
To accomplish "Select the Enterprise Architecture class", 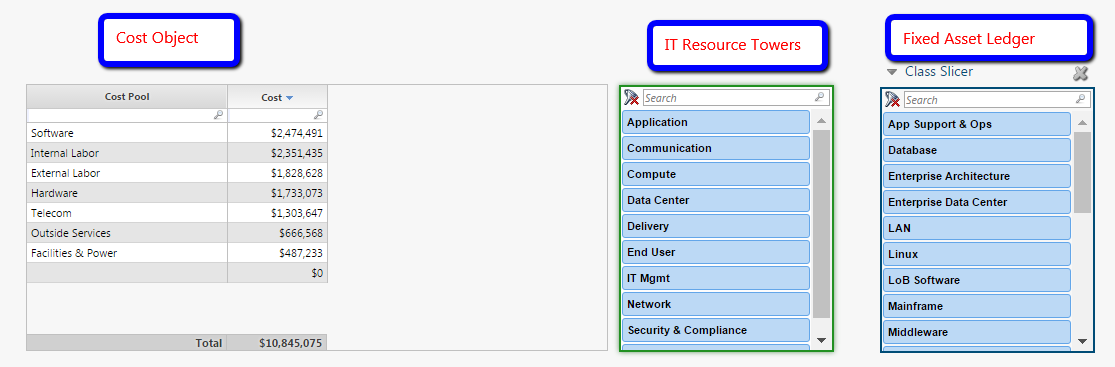I will [x=977, y=176].
